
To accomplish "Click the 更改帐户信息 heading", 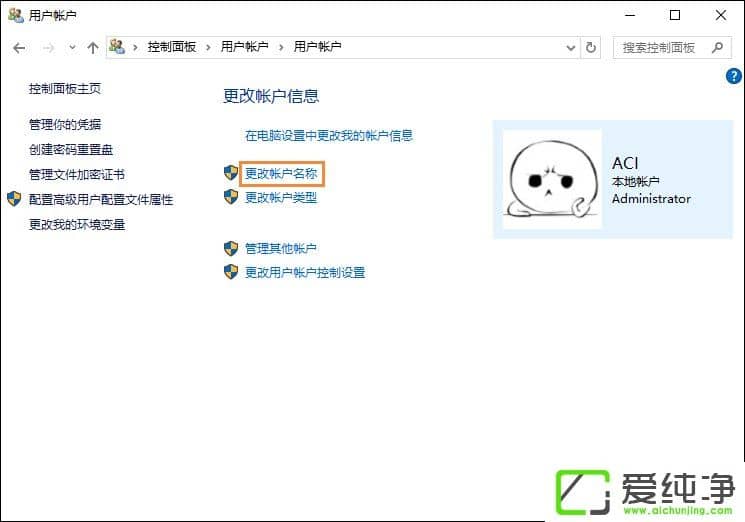I will (x=271, y=96).
